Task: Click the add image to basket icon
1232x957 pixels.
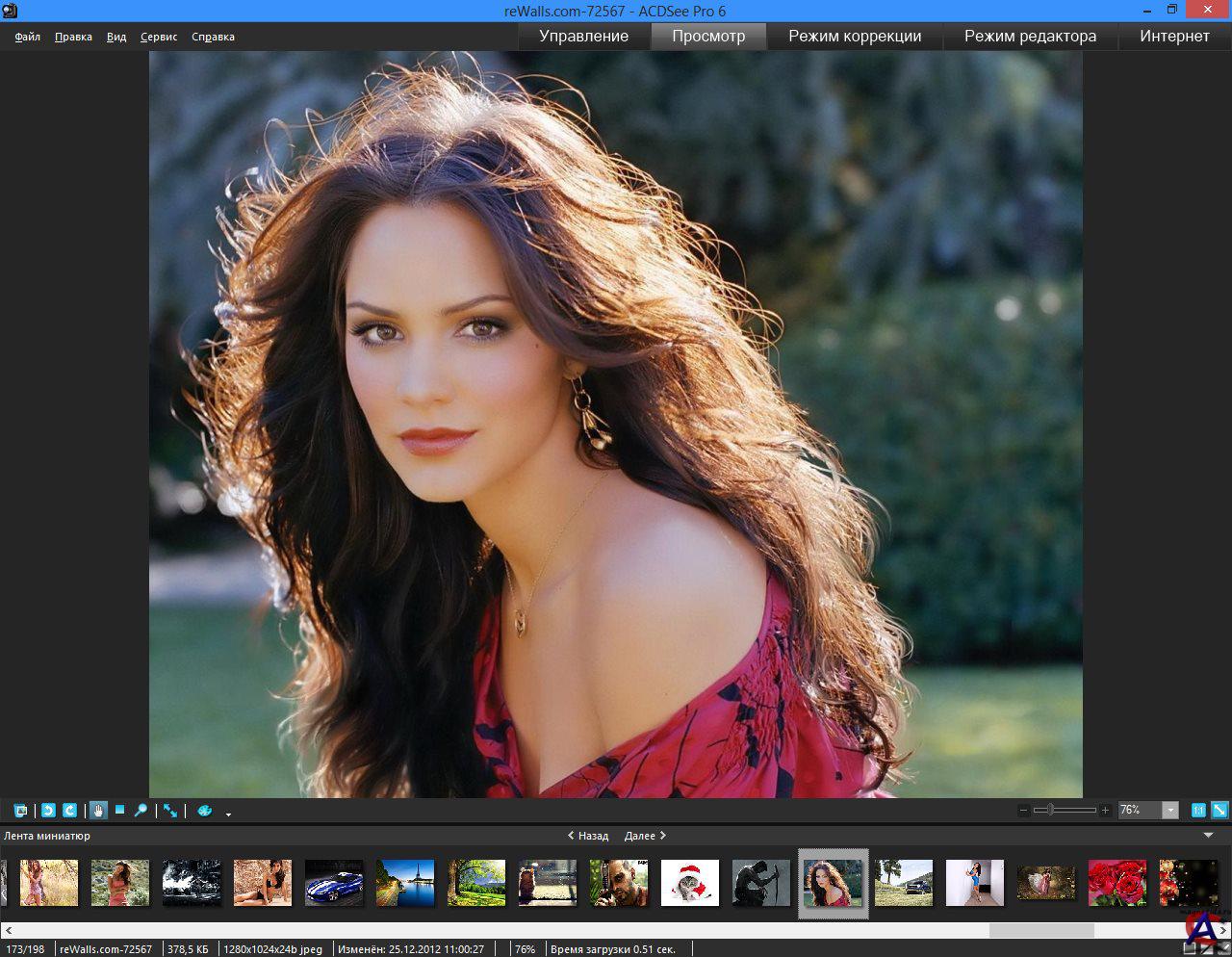Action: (x=20, y=811)
